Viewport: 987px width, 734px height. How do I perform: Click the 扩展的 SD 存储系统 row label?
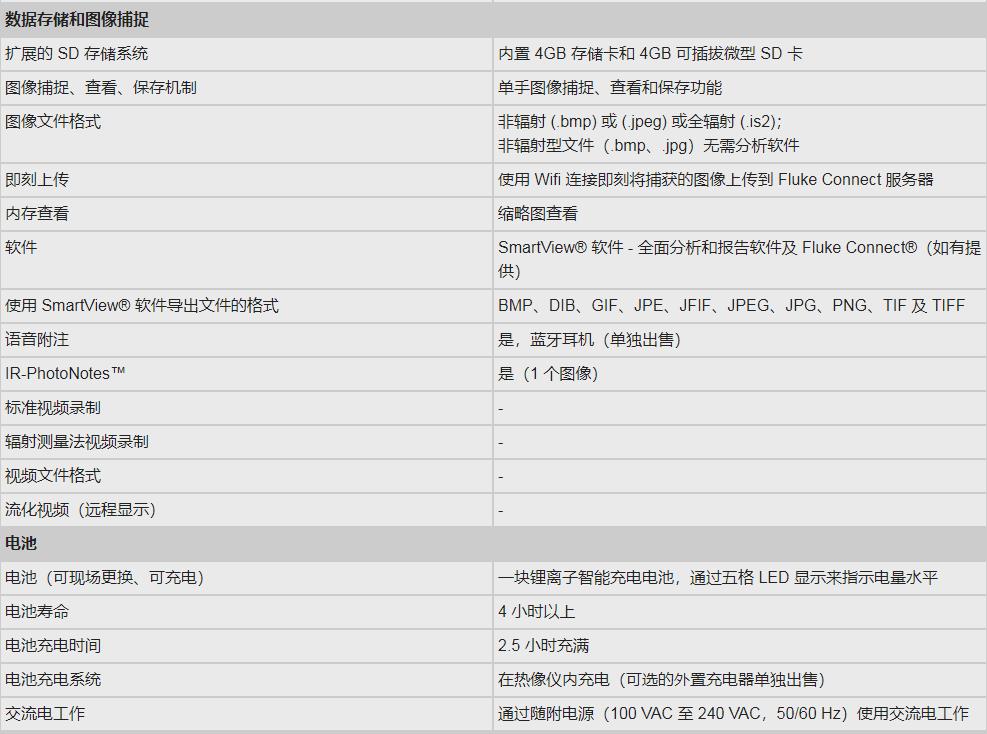77,54
